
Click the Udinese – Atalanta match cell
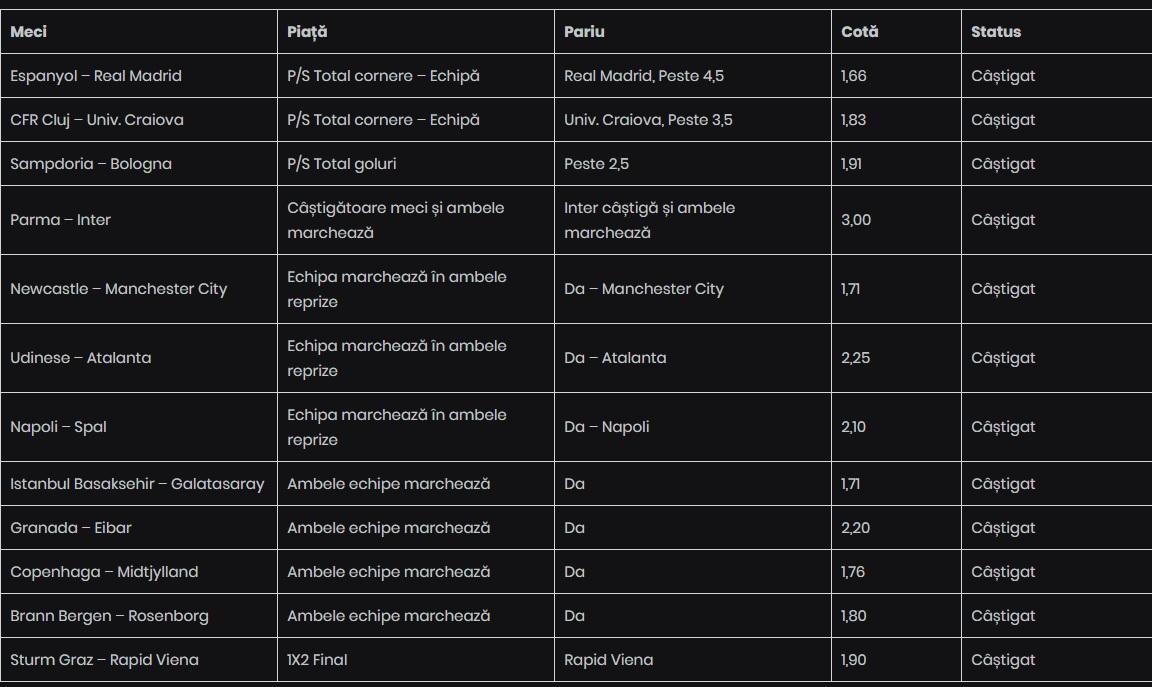81,358
